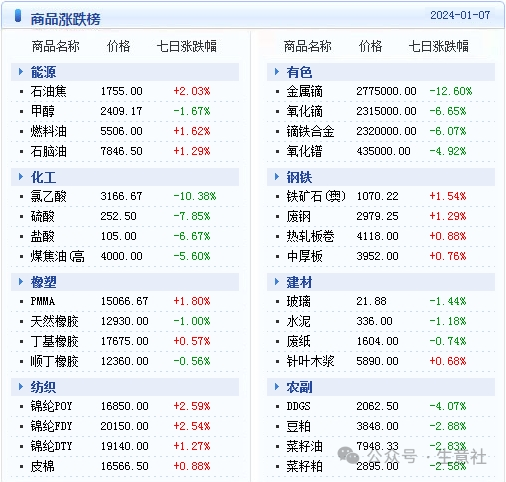
Task: Select commodity 石油焦
Action: click(49, 91)
